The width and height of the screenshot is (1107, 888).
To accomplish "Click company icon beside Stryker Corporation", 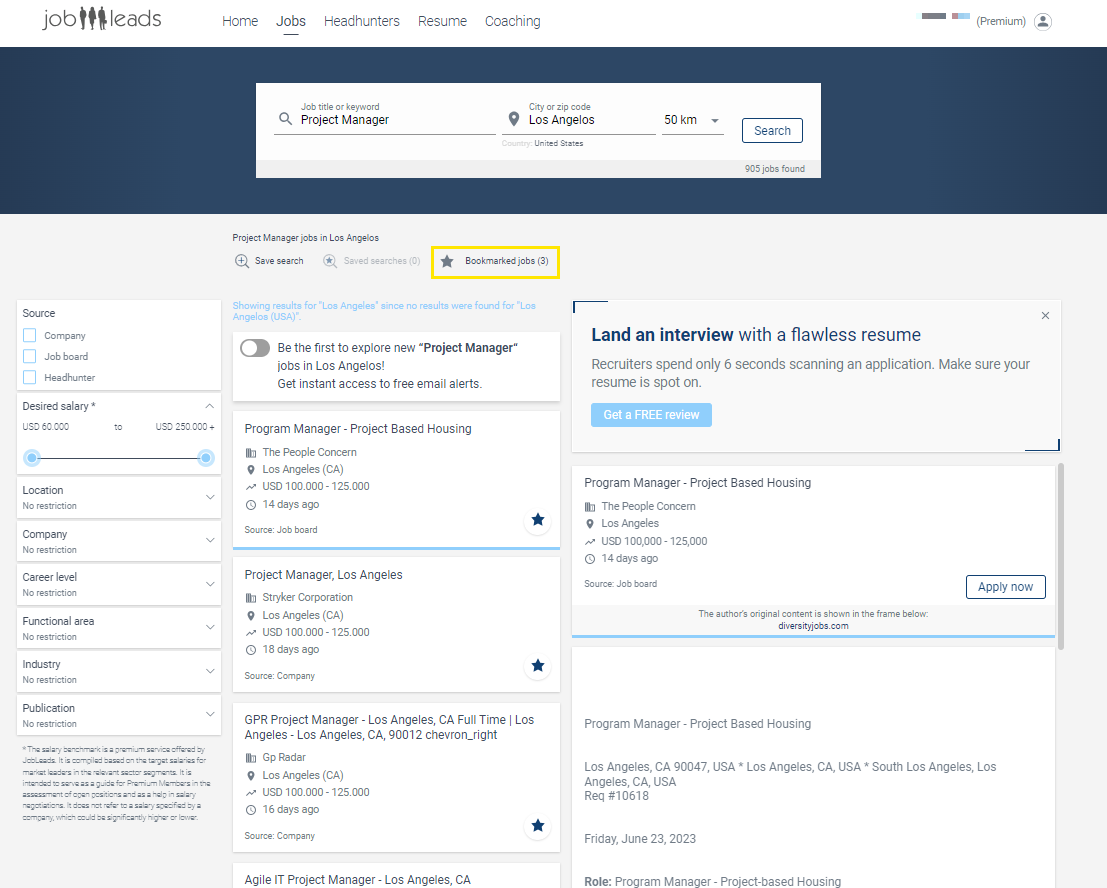I will (x=251, y=598).
